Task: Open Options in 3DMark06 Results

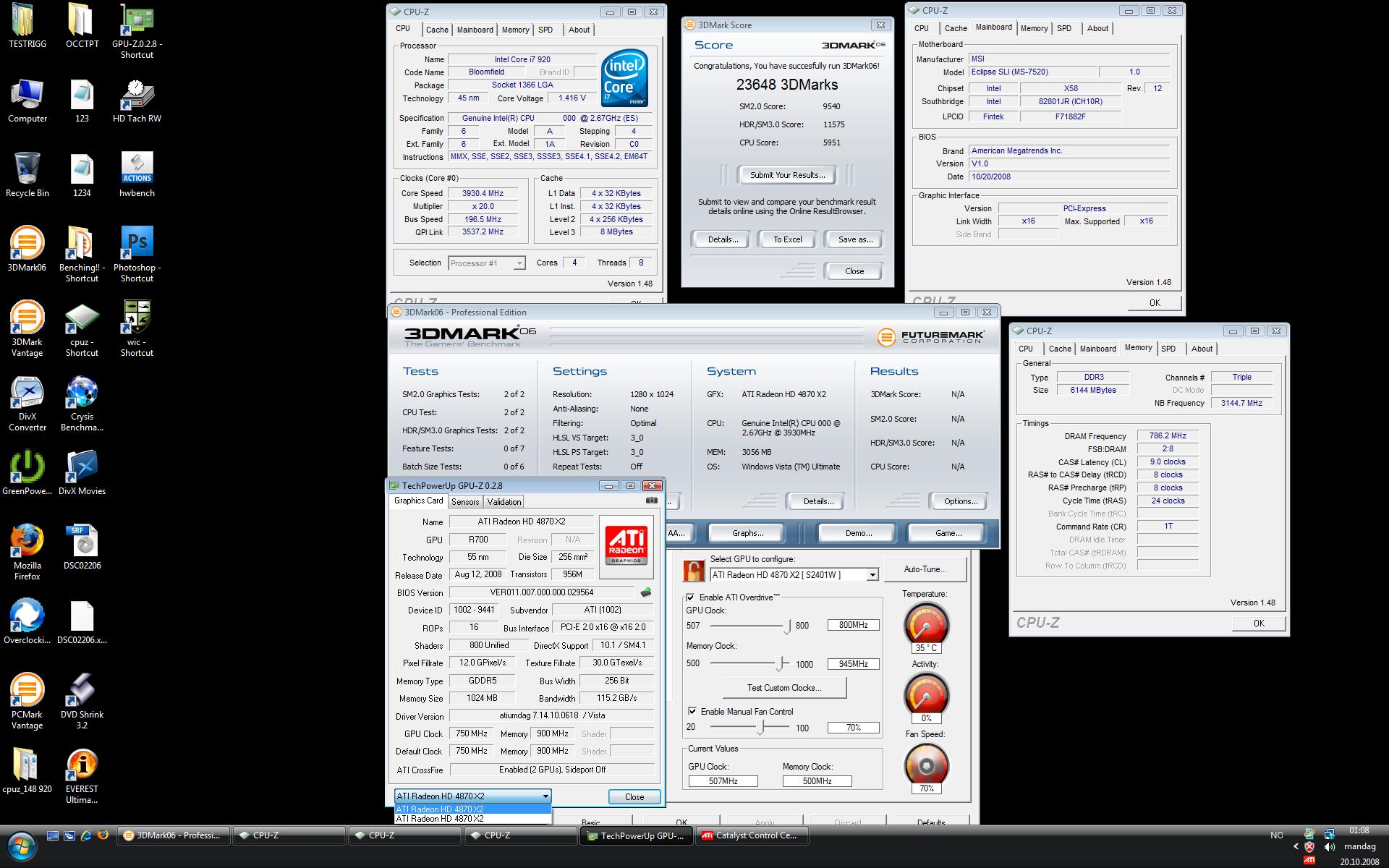Action: click(961, 501)
